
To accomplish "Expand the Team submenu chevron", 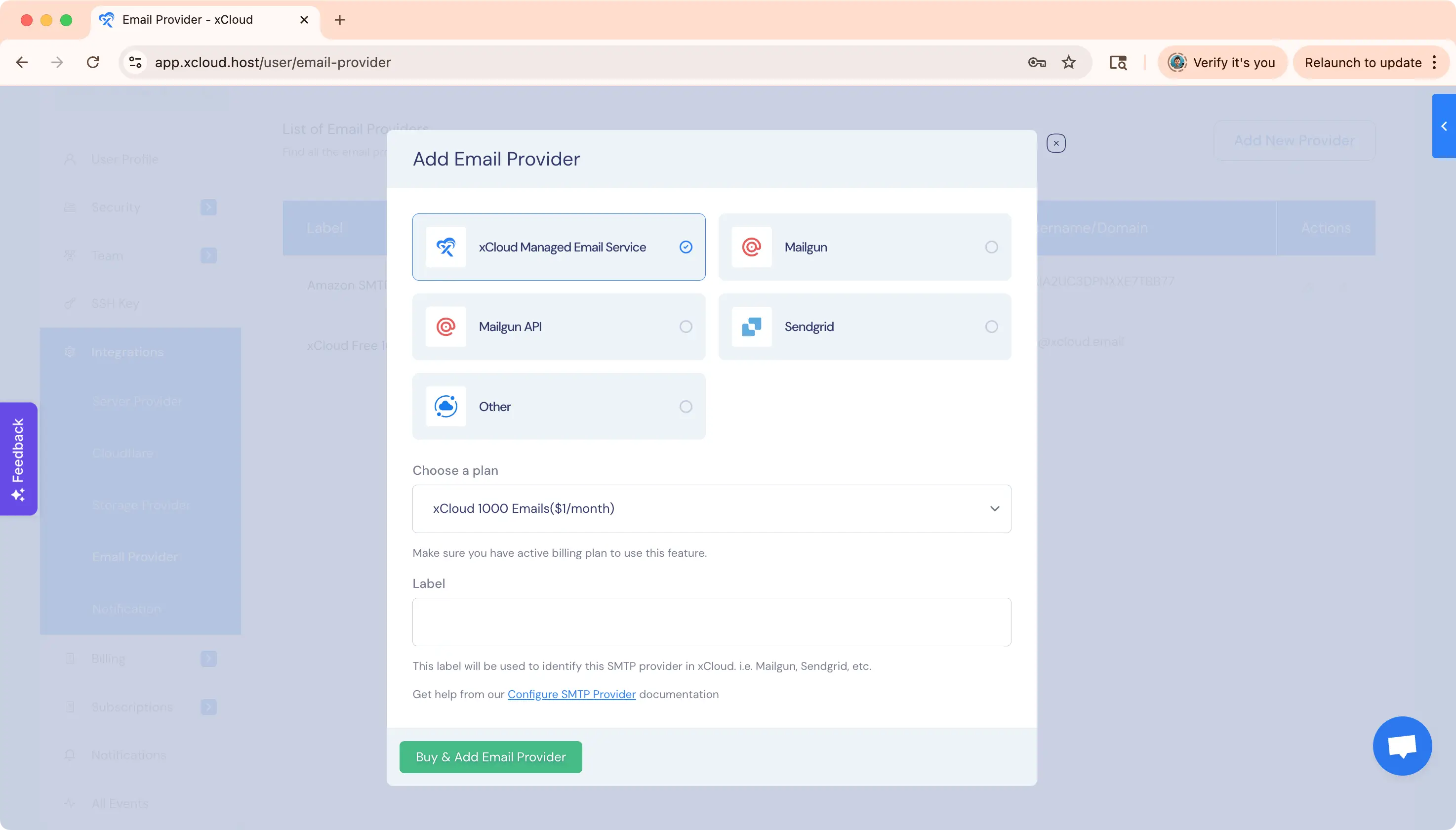I will [x=208, y=255].
